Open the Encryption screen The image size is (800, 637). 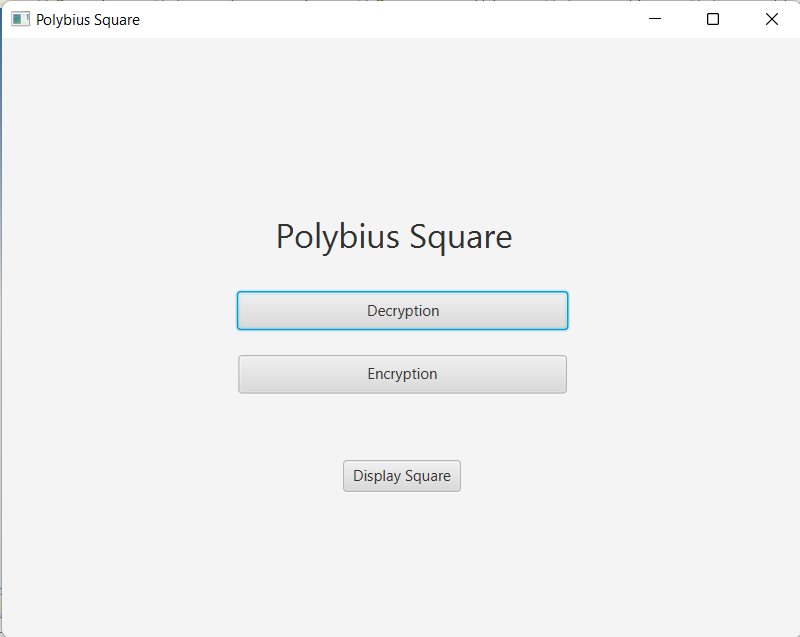coord(402,373)
